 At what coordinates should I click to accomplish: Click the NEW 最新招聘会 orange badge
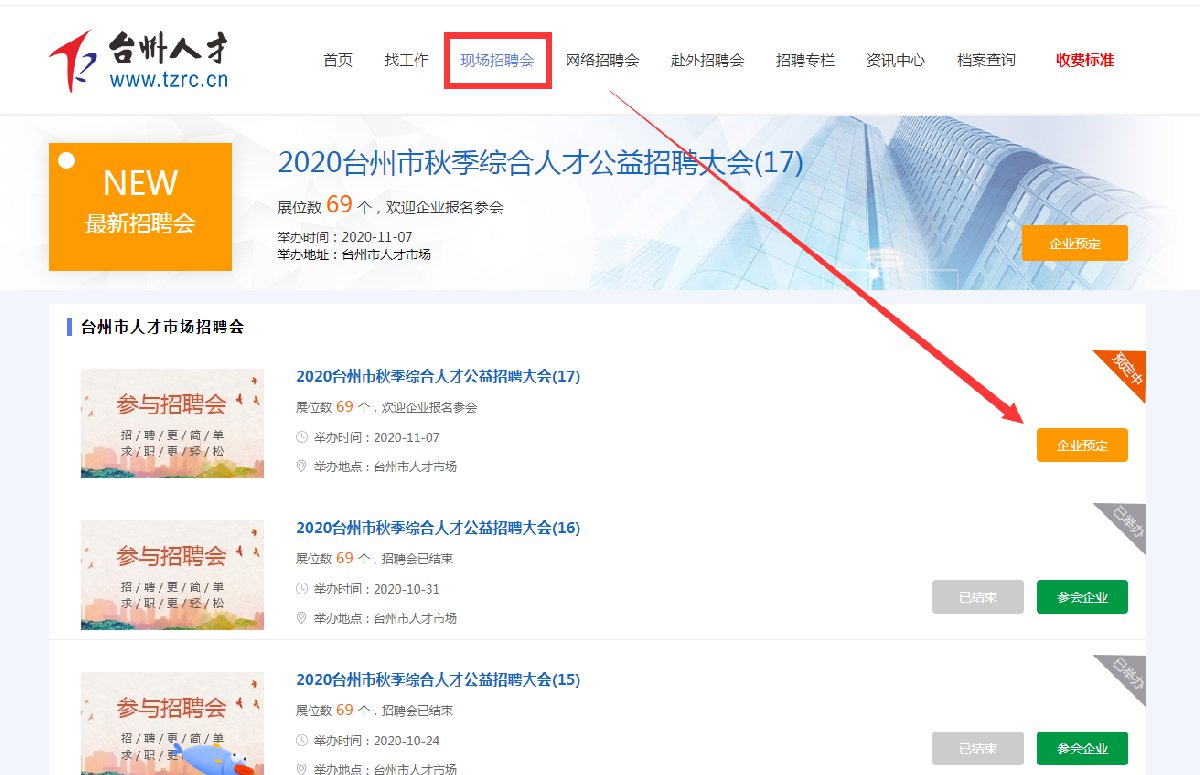[140, 207]
